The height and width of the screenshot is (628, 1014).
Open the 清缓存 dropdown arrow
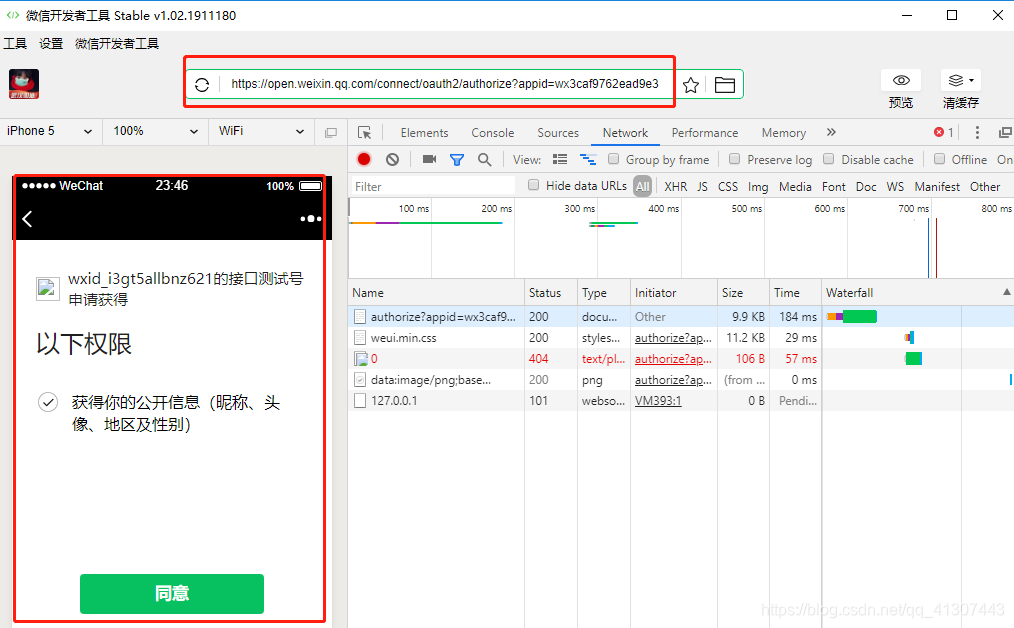pyautogui.click(x=971, y=80)
